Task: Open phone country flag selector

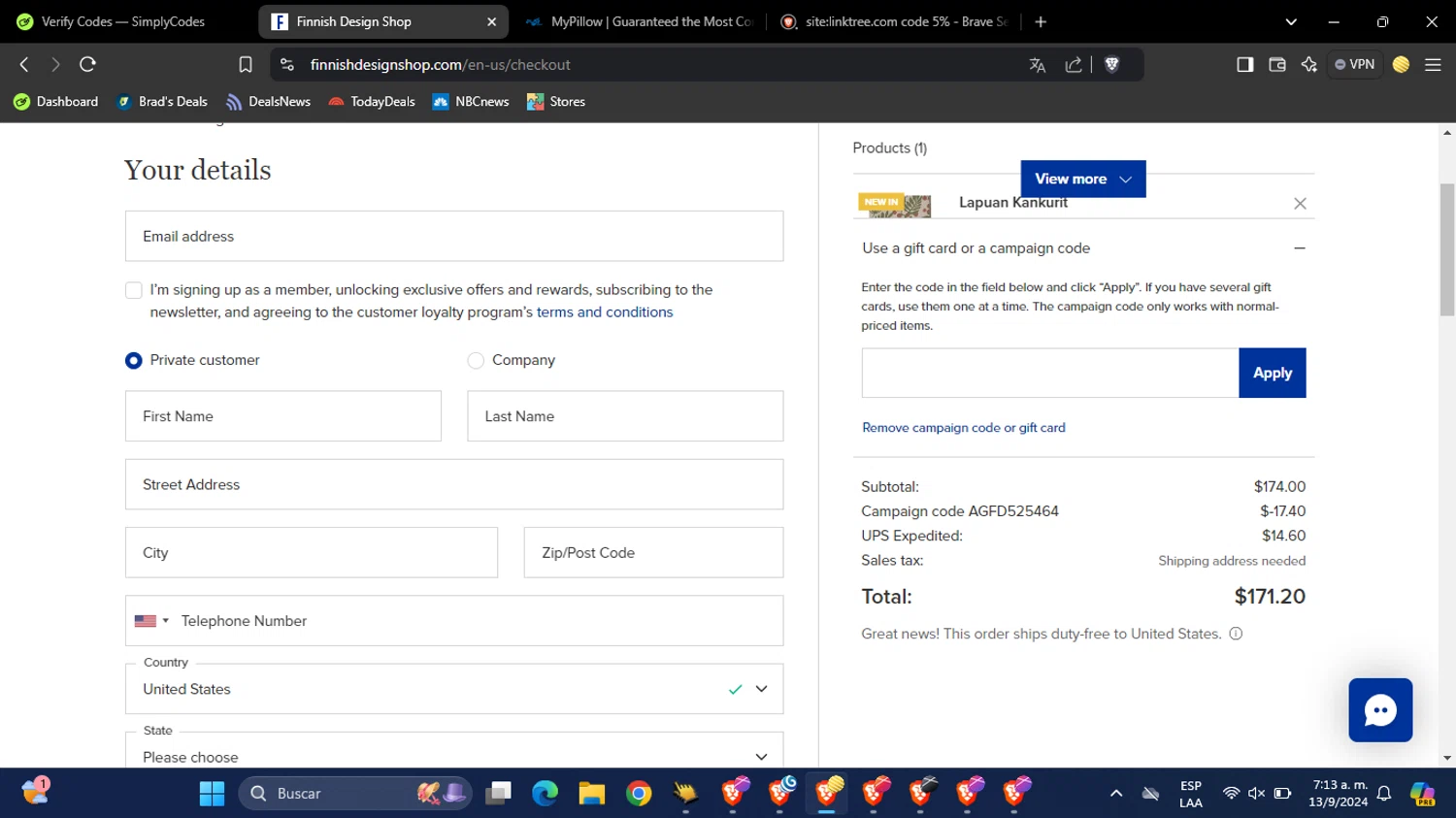Action: point(151,621)
